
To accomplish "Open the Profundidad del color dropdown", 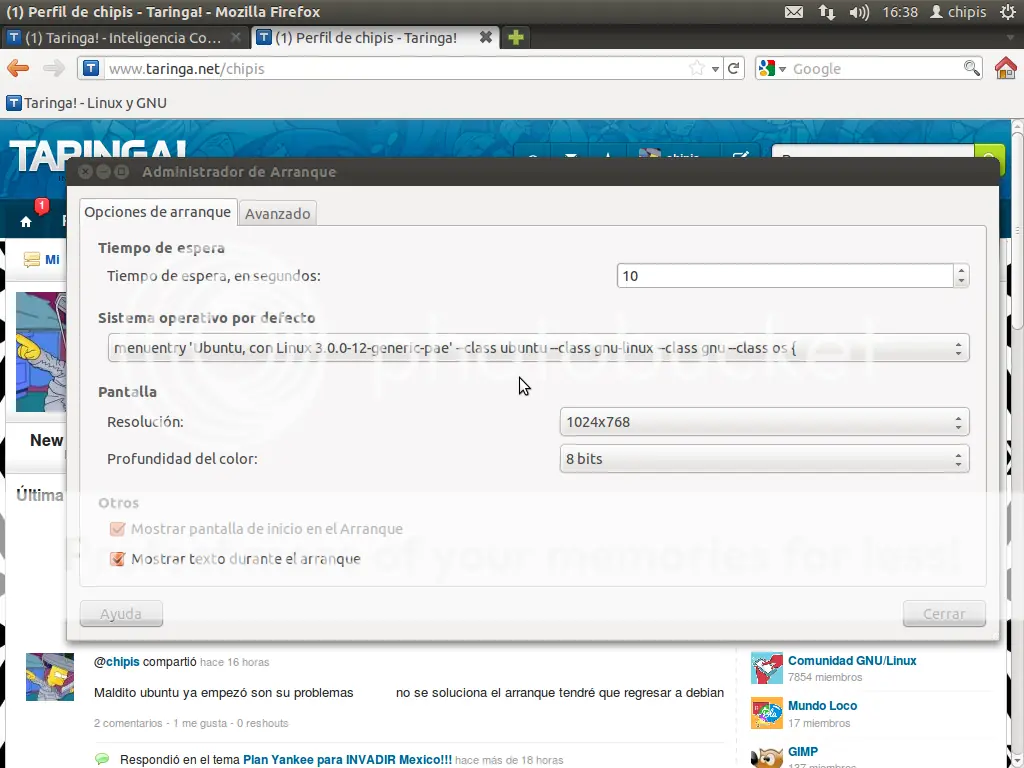I will [x=764, y=459].
